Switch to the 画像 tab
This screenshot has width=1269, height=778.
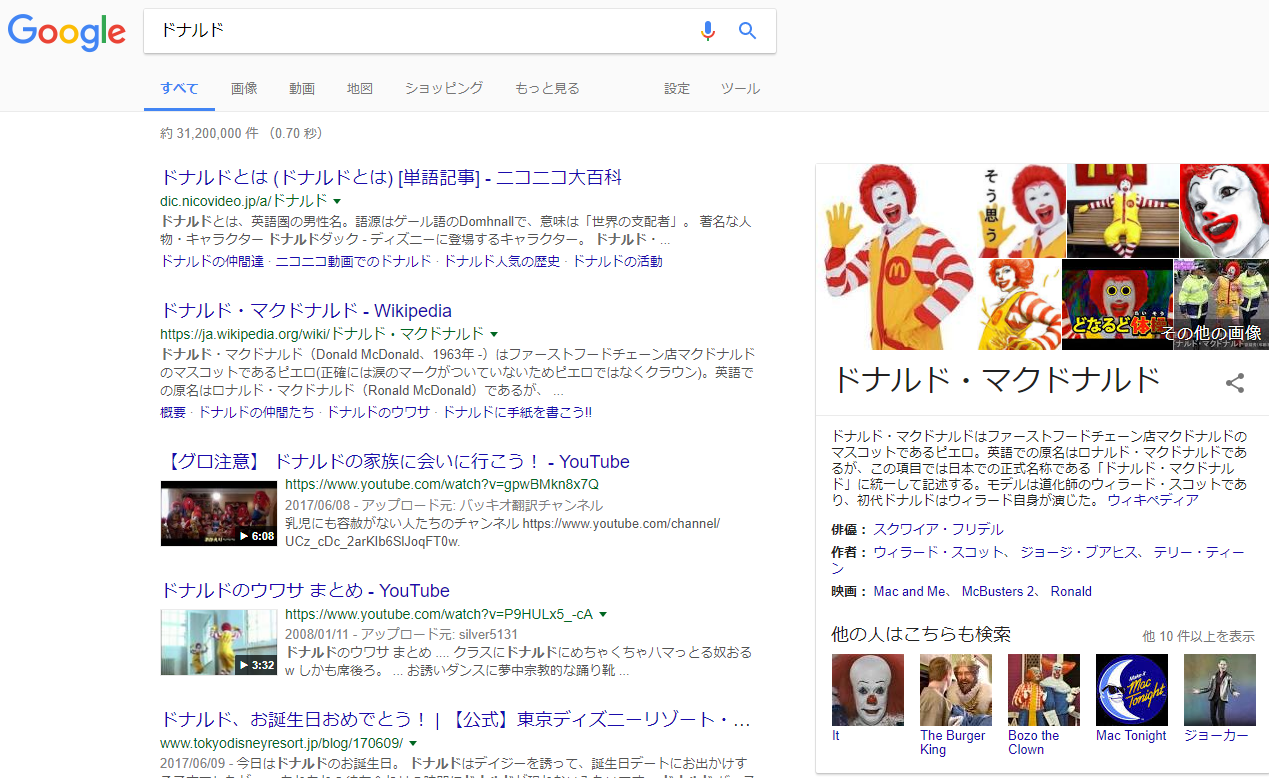[x=244, y=88]
